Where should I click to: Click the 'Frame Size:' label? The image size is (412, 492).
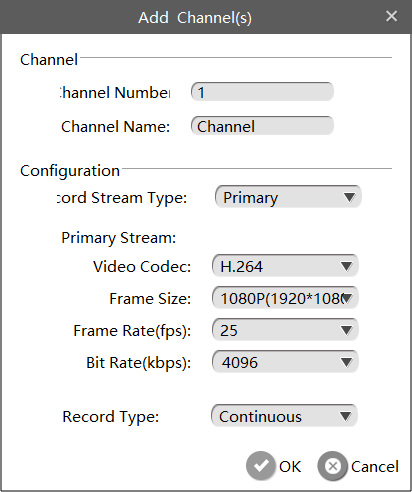tap(150, 299)
